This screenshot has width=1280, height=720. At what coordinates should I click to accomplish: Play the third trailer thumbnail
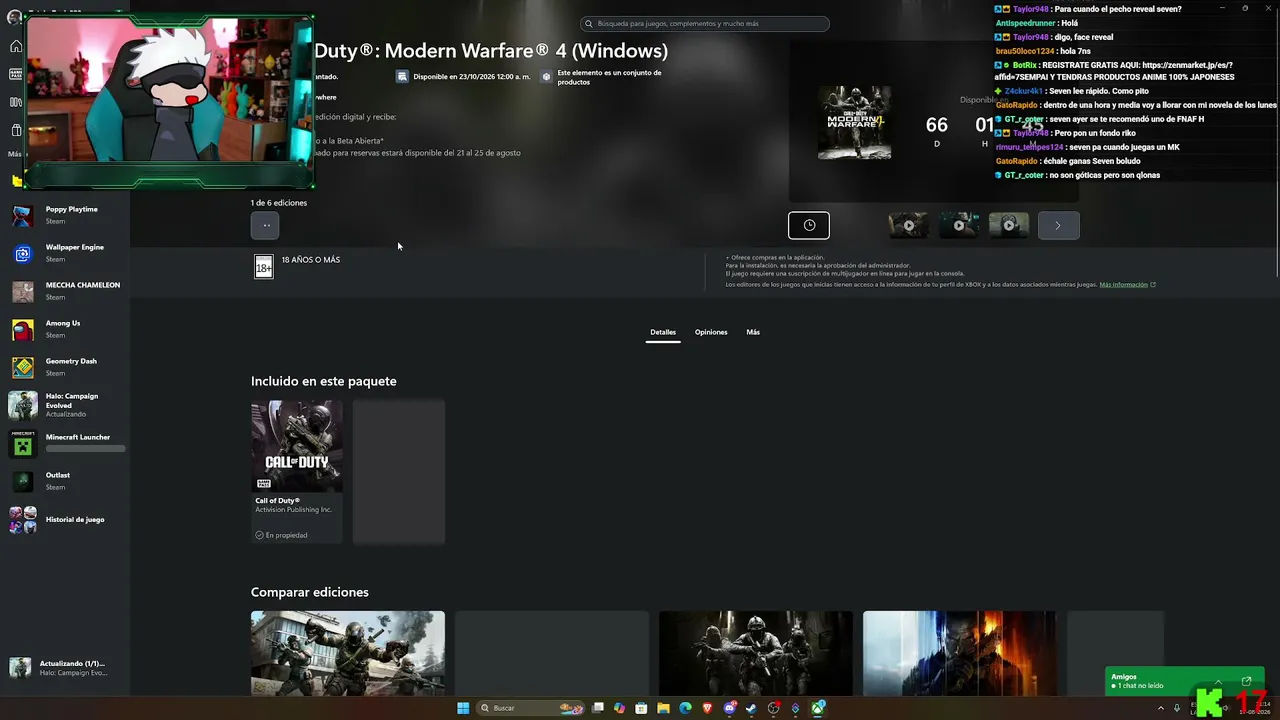coord(1009,225)
